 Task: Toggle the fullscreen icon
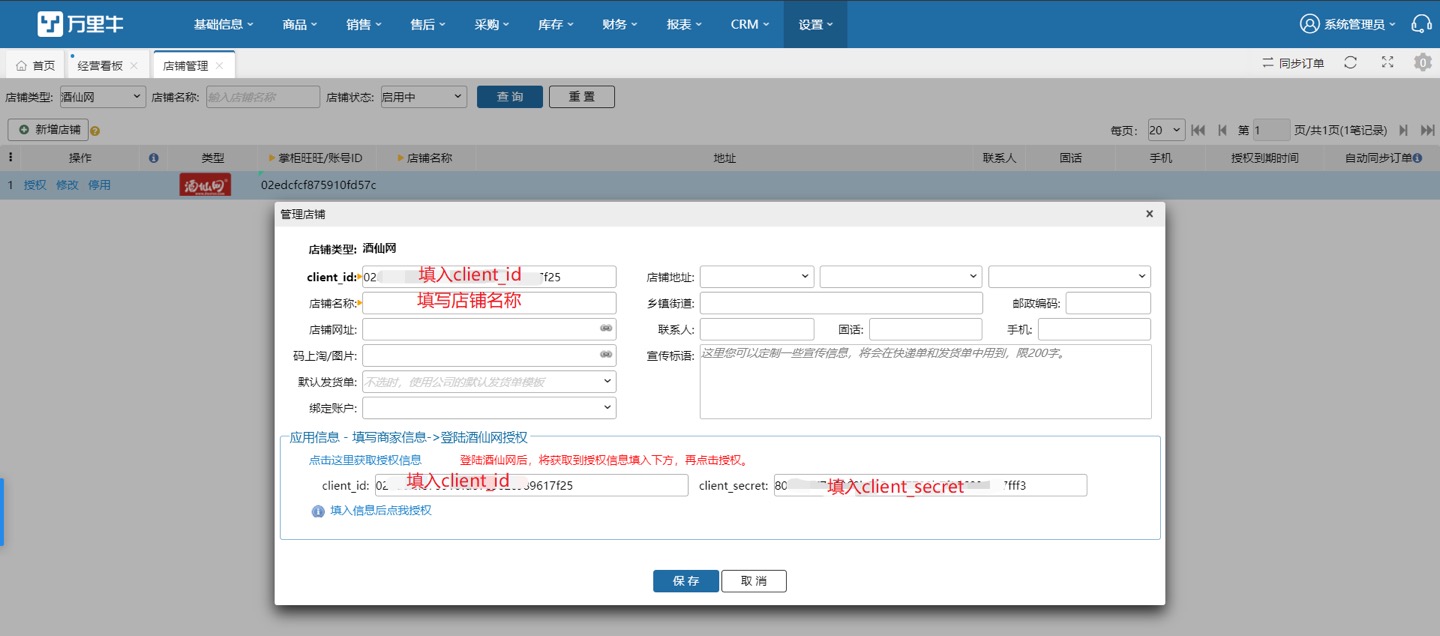pos(1387,62)
